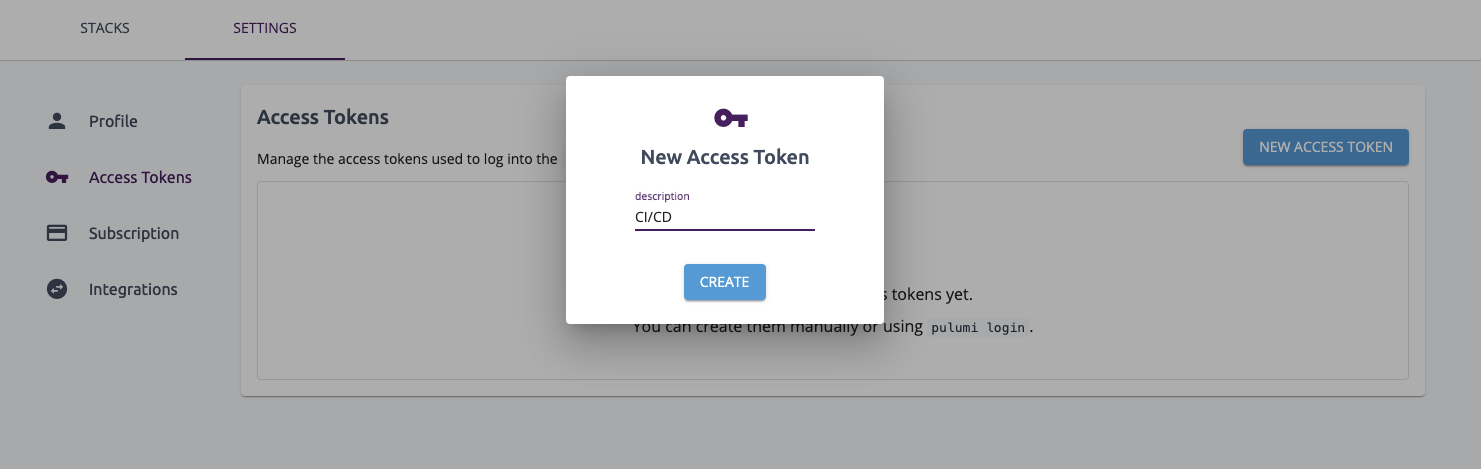Open the Integrations label in sidebar
This screenshot has height=469, width=1481.
pos(133,289)
